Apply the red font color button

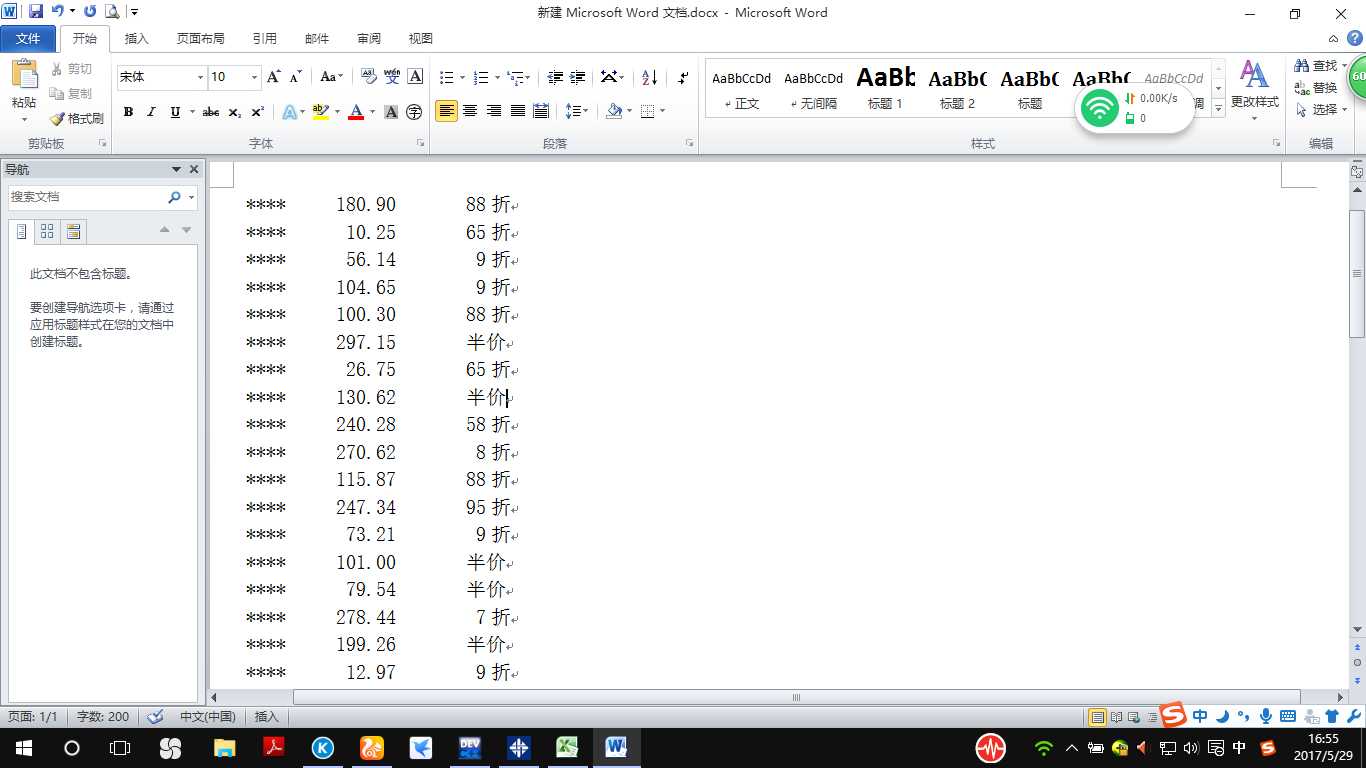tap(355, 112)
